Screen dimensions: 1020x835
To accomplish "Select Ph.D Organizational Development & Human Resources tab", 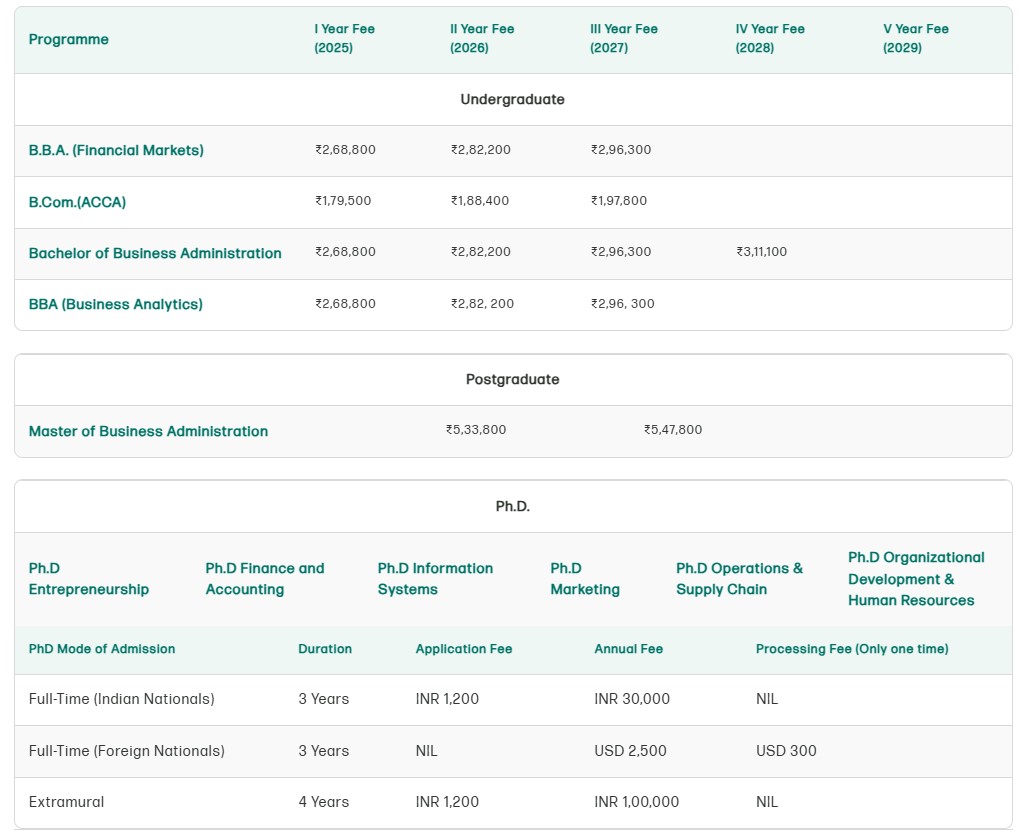I will click(916, 579).
